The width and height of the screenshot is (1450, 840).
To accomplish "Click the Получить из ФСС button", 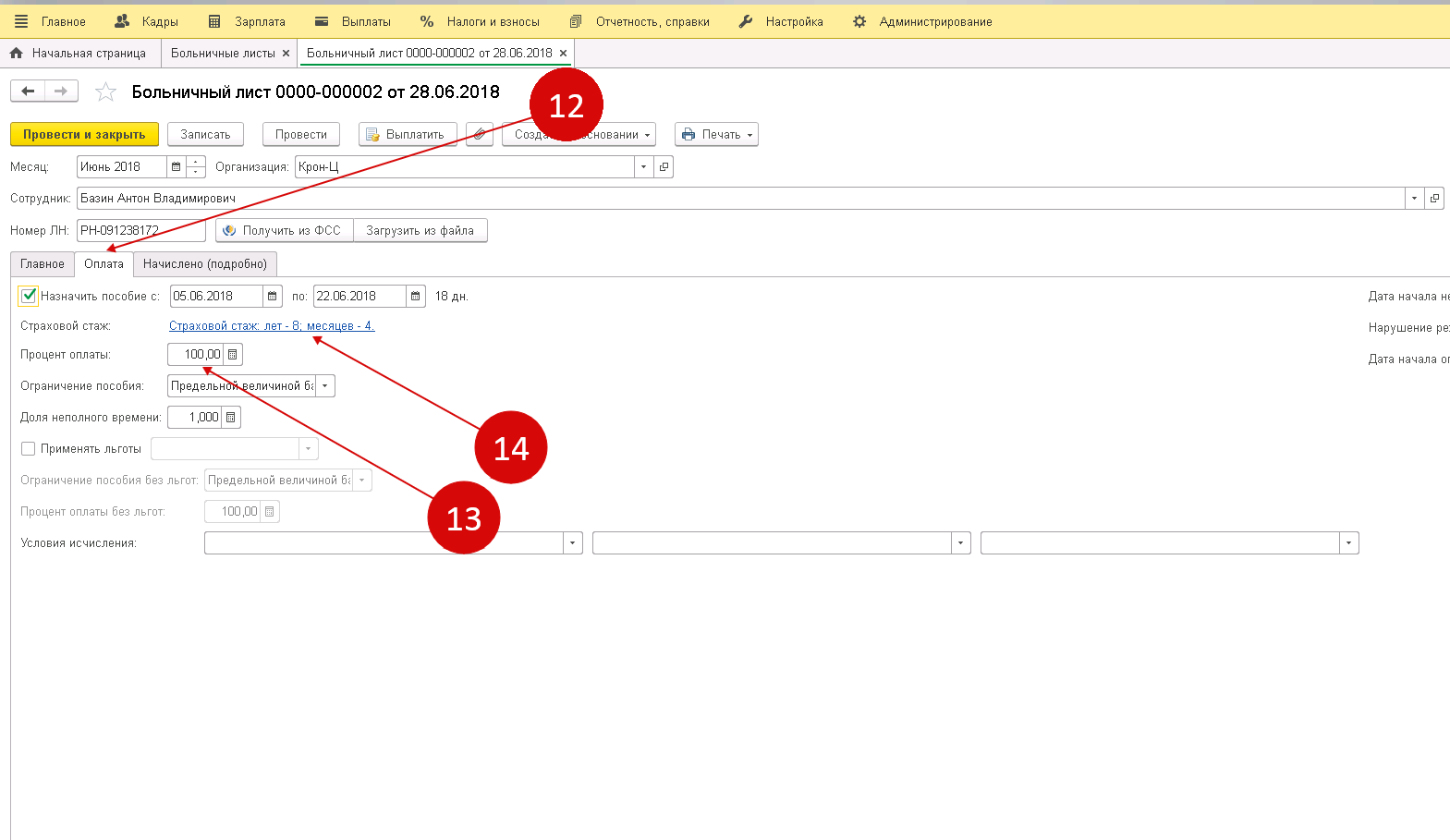I will 285,231.
